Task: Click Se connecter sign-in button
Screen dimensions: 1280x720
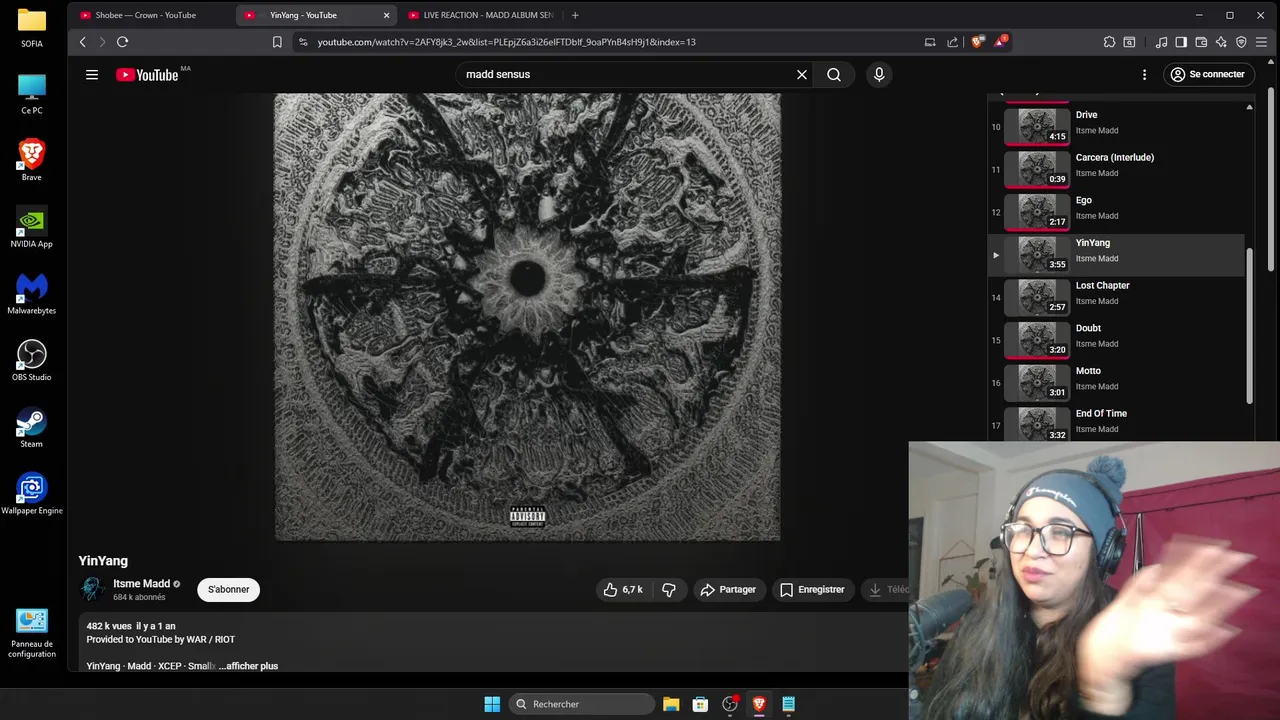Action: pos(1207,74)
